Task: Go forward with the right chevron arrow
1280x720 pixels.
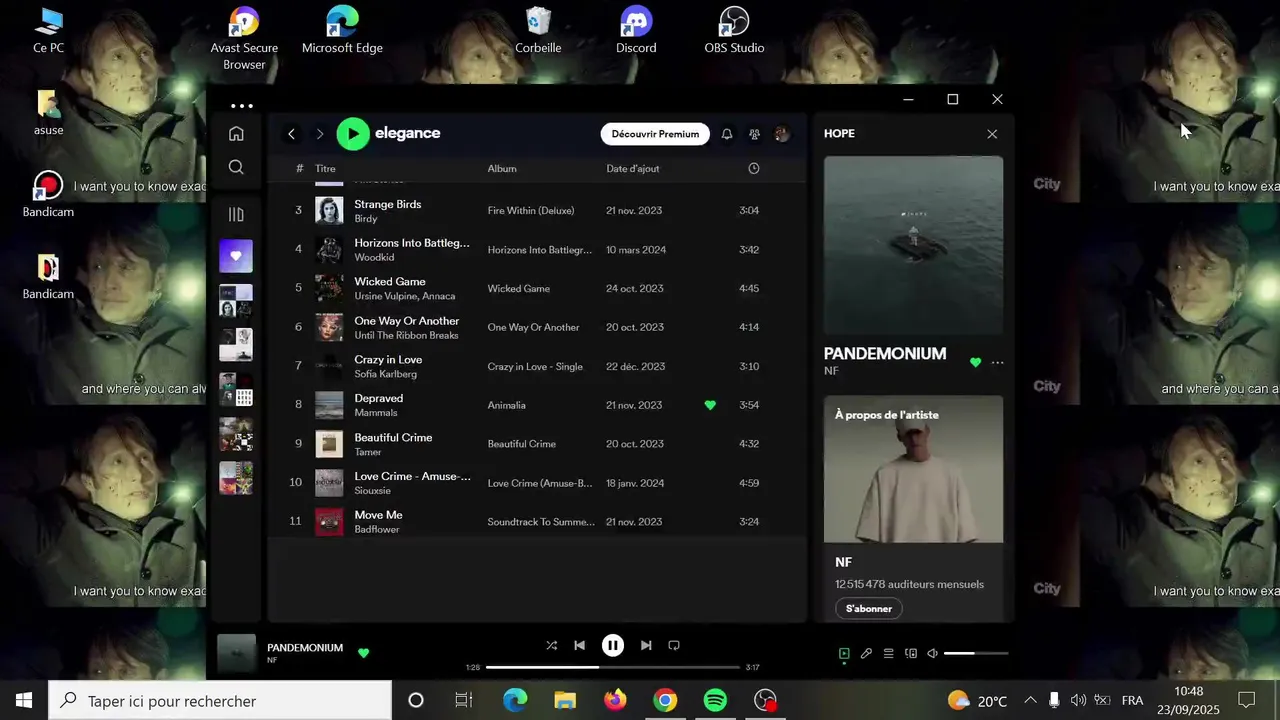Action: point(320,134)
